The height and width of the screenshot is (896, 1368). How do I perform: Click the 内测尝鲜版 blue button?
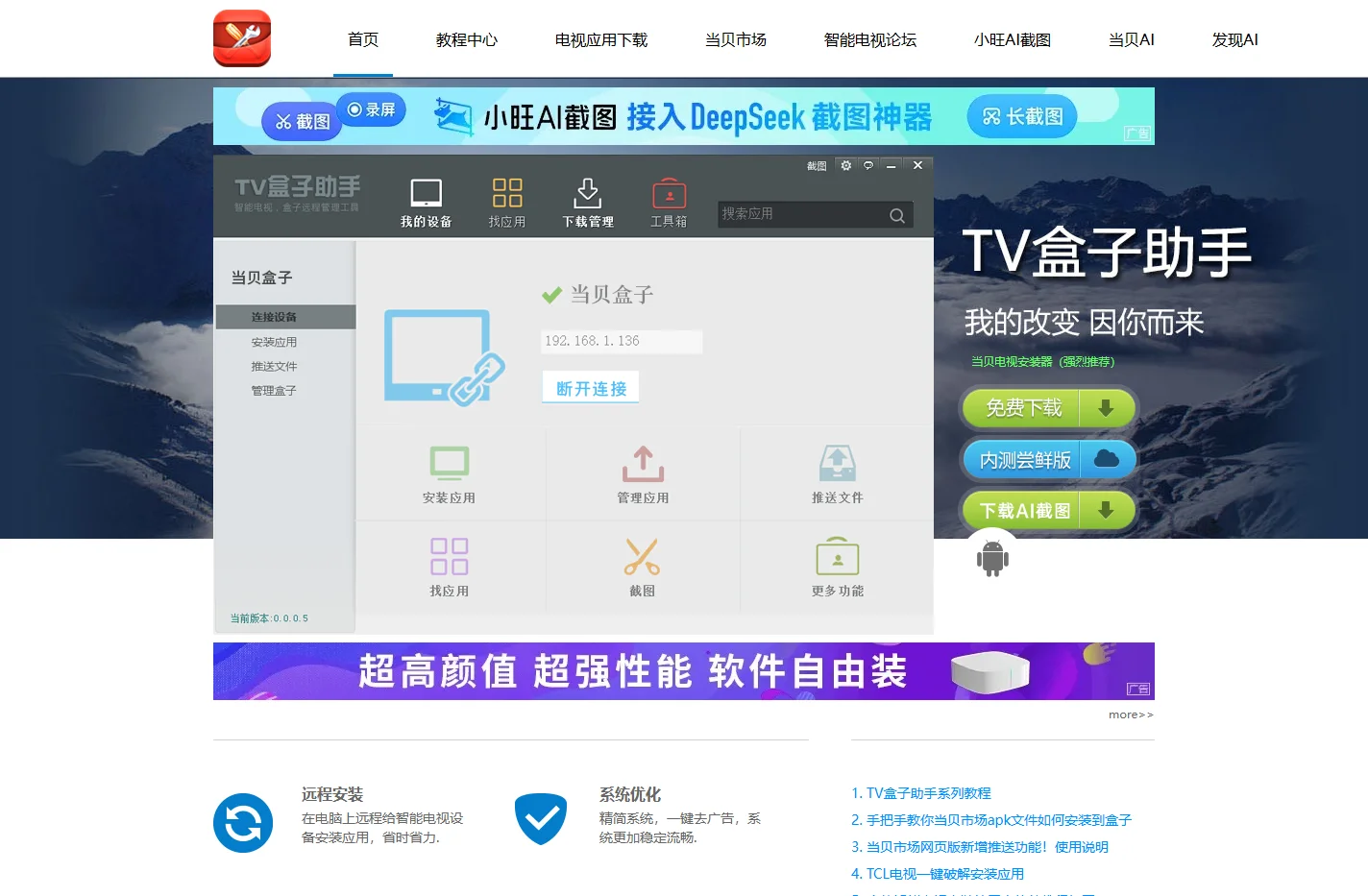point(1049,459)
